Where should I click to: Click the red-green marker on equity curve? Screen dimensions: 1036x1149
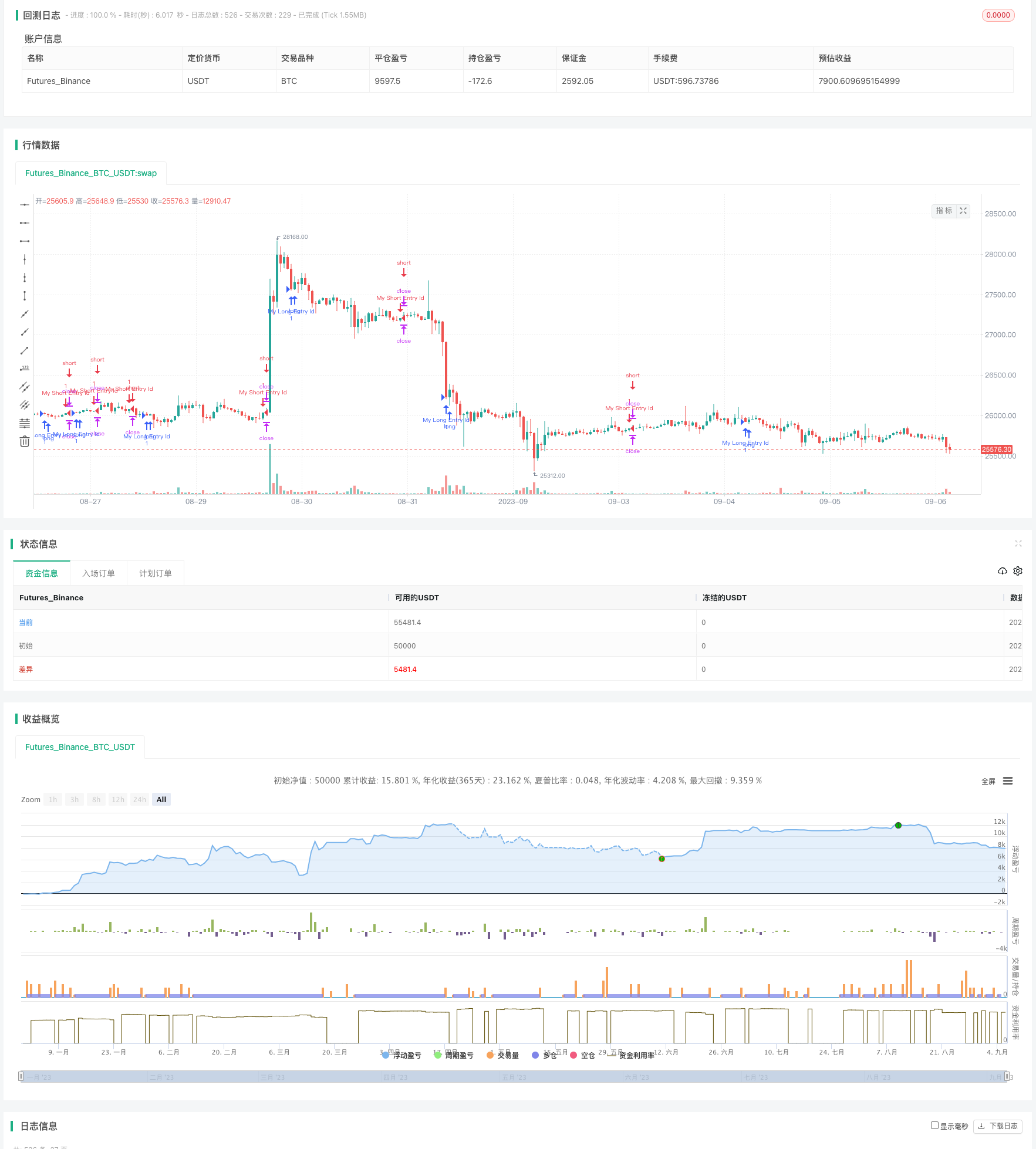point(662,859)
